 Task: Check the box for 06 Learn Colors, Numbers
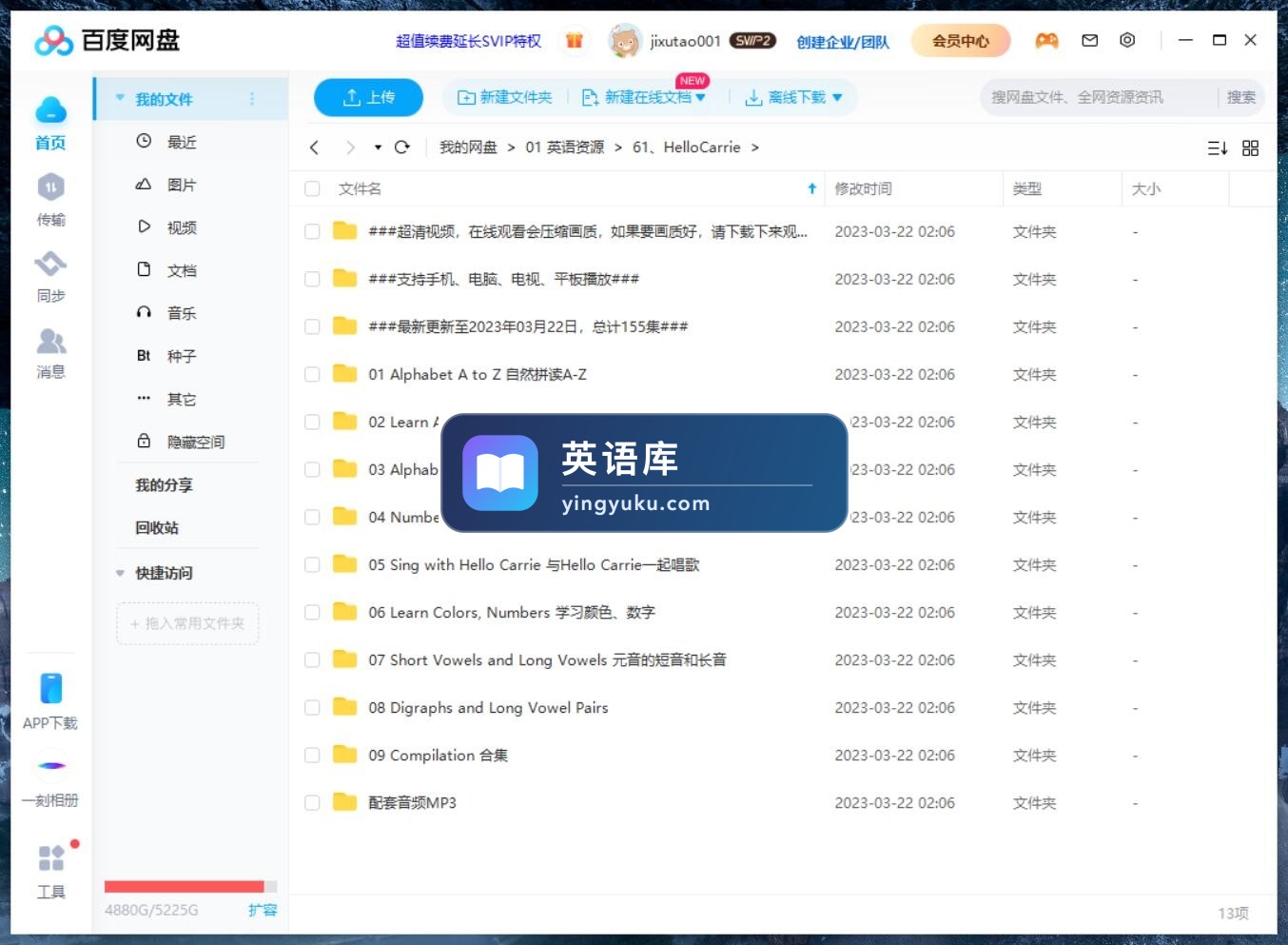(312, 612)
